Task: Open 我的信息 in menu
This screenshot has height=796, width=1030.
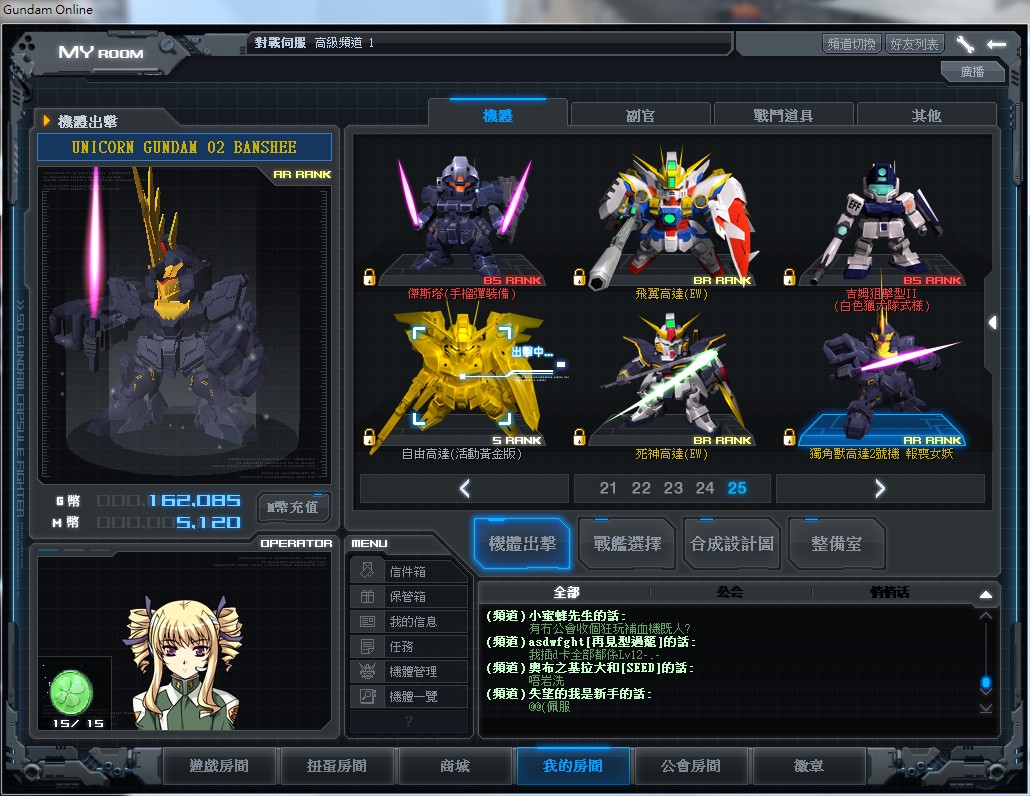Action: 409,621
